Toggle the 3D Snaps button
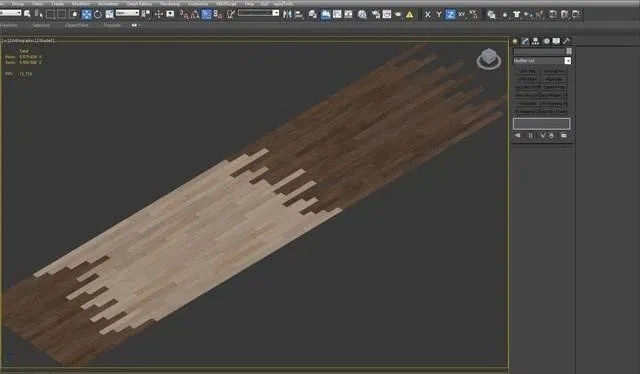640x374 pixels. pos(184,15)
